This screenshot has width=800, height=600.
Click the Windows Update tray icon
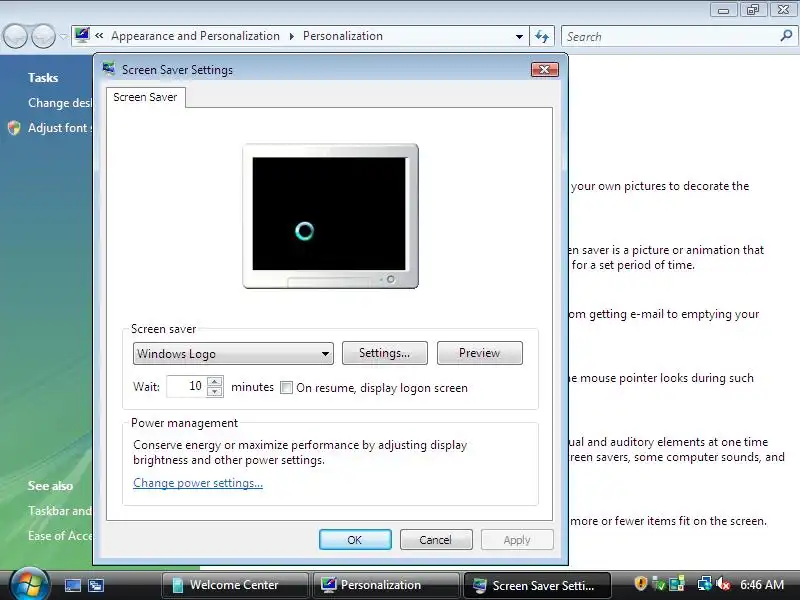click(x=677, y=584)
